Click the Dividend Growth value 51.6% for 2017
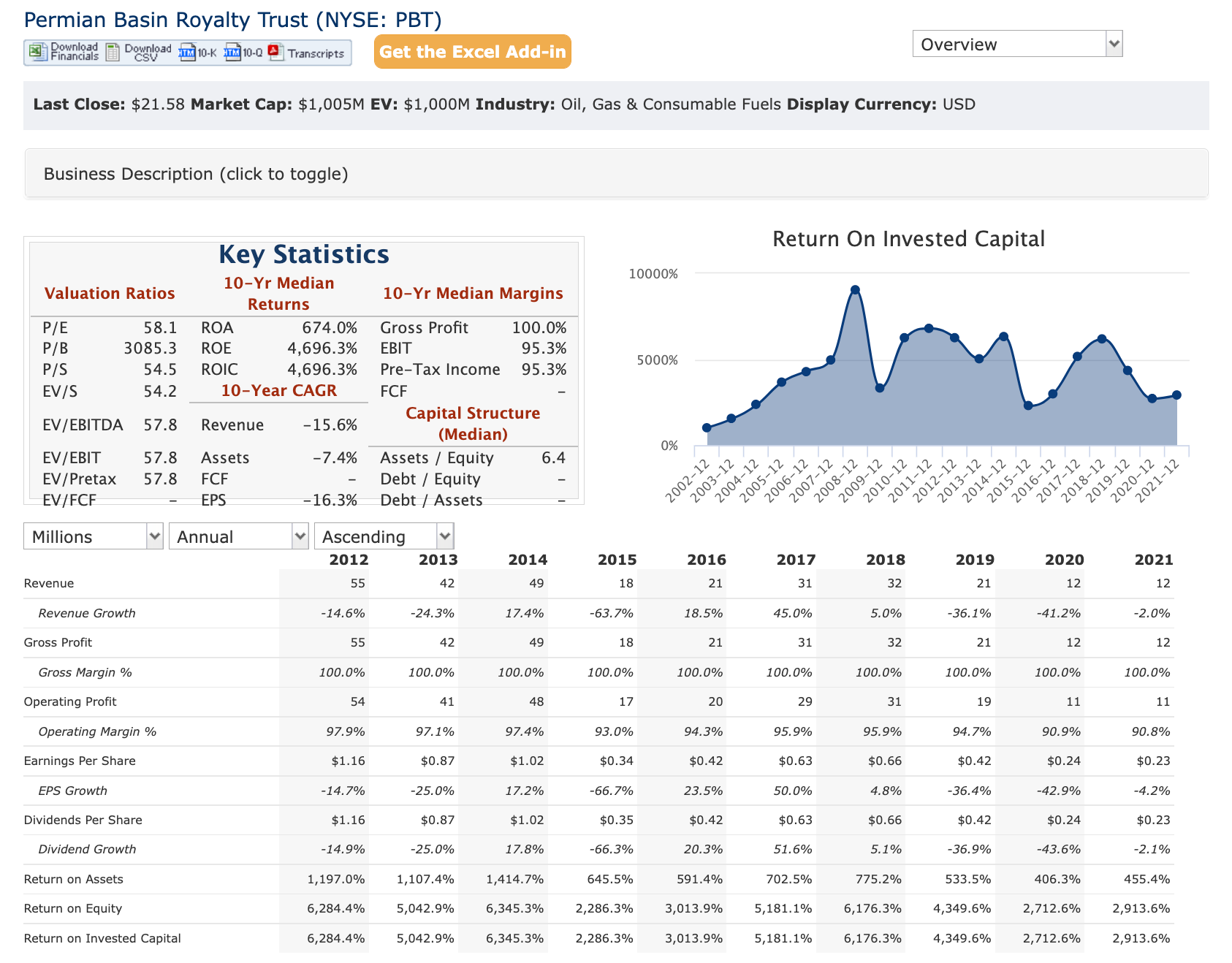Screen dimensions: 1232x963 793,849
